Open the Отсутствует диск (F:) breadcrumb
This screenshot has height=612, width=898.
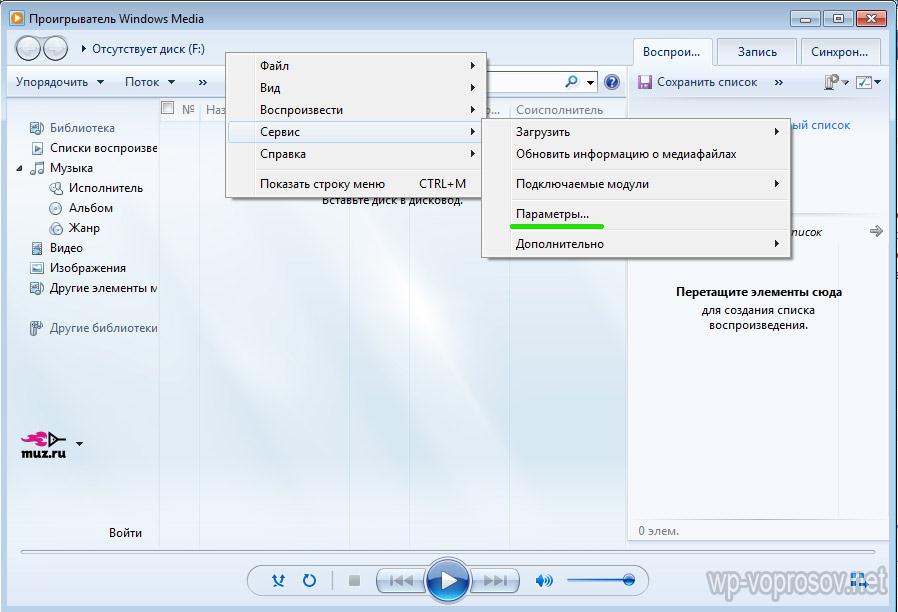[148, 49]
